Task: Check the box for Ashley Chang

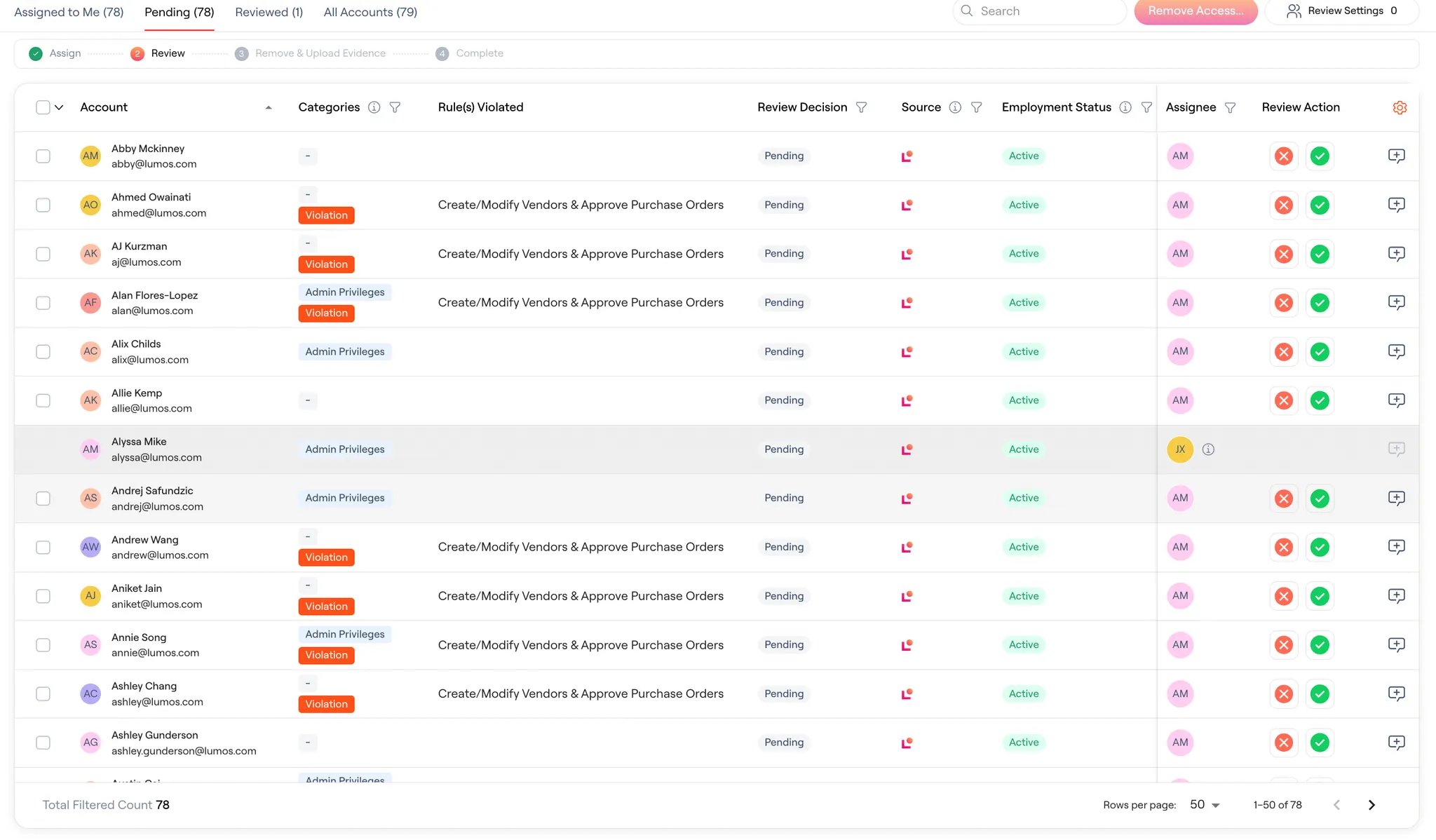Action: pyautogui.click(x=43, y=694)
